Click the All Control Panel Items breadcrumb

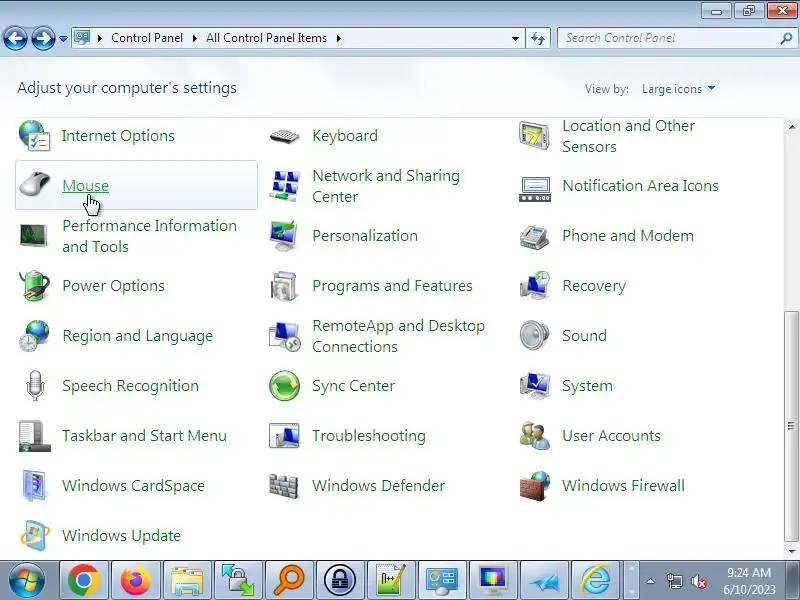point(266,38)
